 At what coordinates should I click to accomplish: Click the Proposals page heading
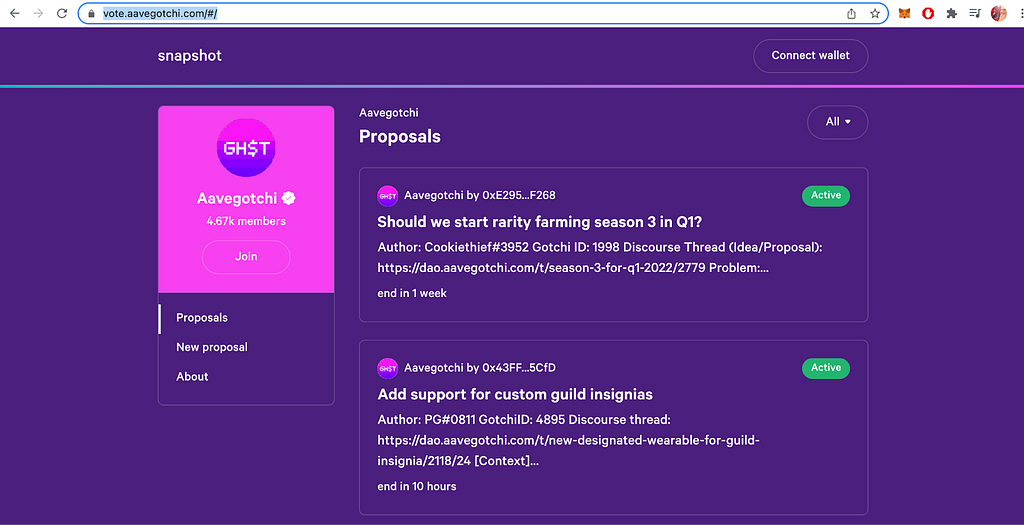[400, 136]
